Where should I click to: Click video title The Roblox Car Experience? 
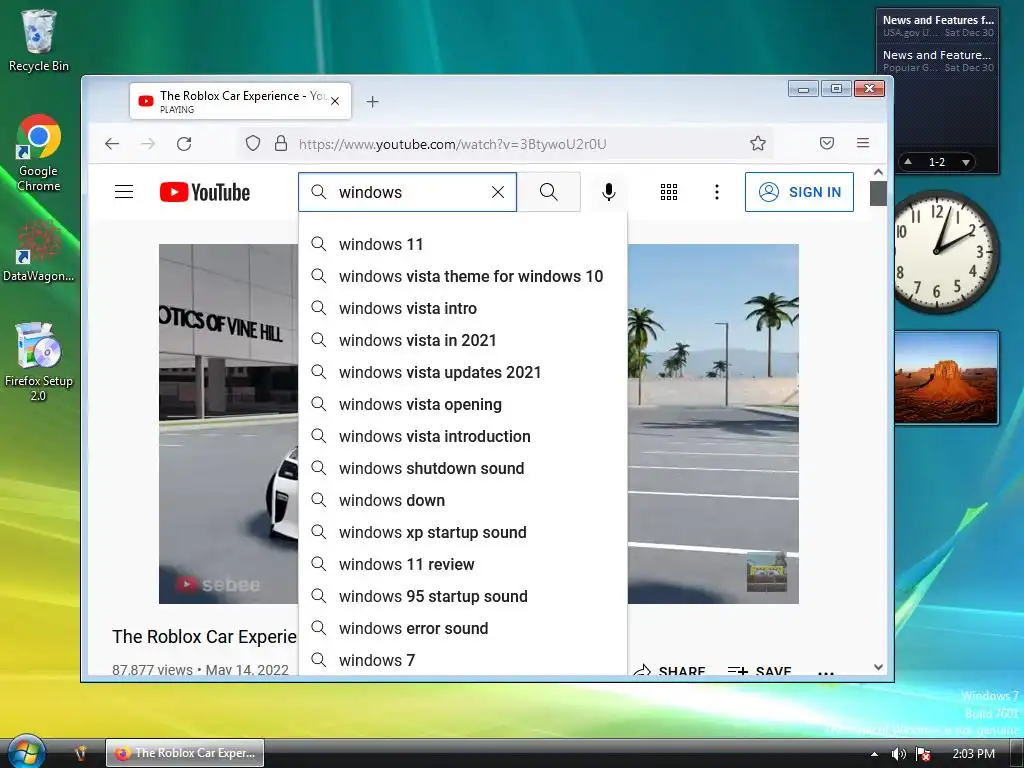204,637
